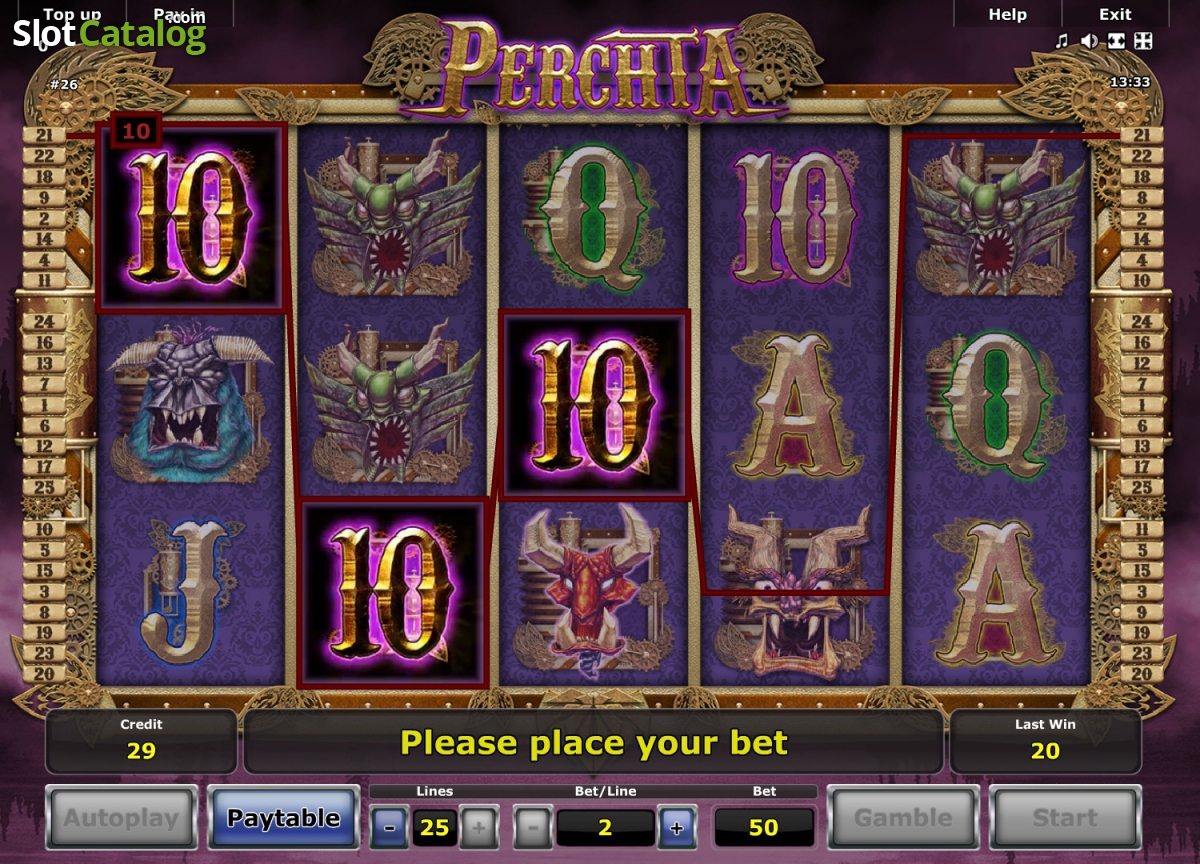This screenshot has height=864, width=1200.
Task: Increase Lines with the plus button
Action: (x=479, y=827)
